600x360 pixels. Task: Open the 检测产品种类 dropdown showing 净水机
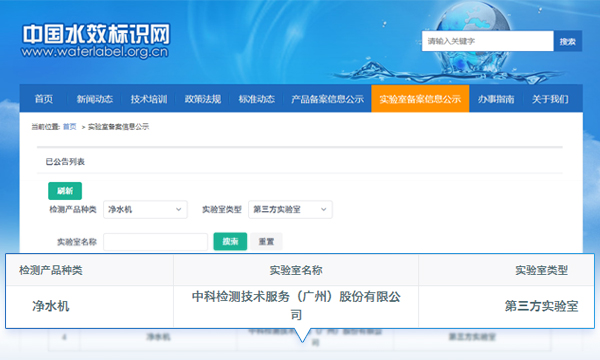click(145, 209)
